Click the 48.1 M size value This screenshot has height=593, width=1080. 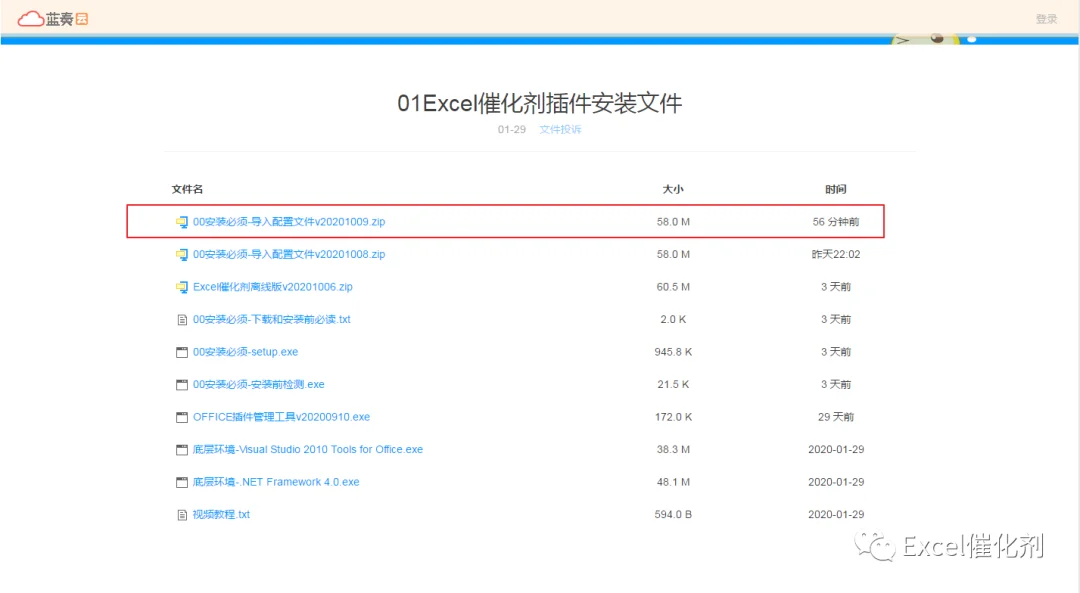[x=673, y=481]
